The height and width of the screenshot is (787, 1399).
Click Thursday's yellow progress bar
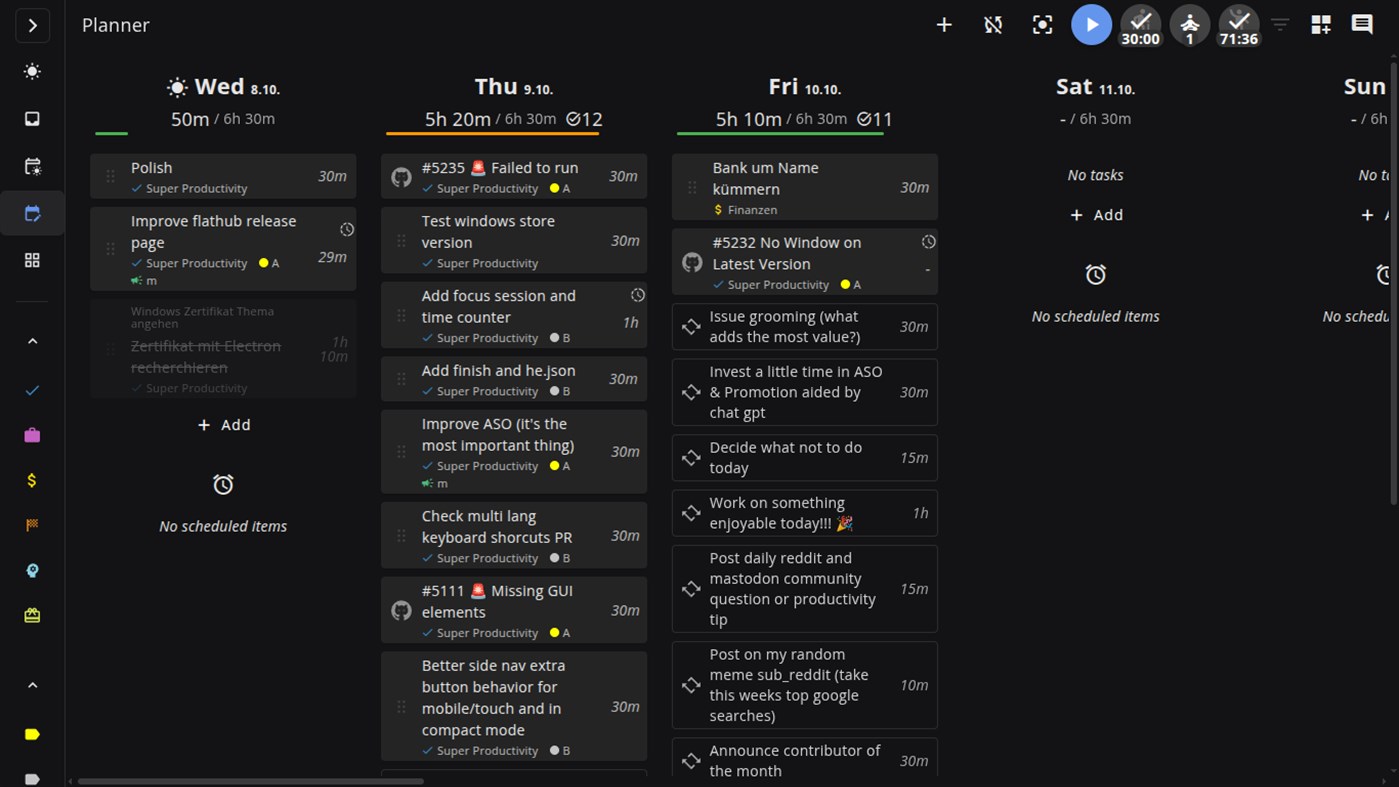pyautogui.click(x=495, y=133)
